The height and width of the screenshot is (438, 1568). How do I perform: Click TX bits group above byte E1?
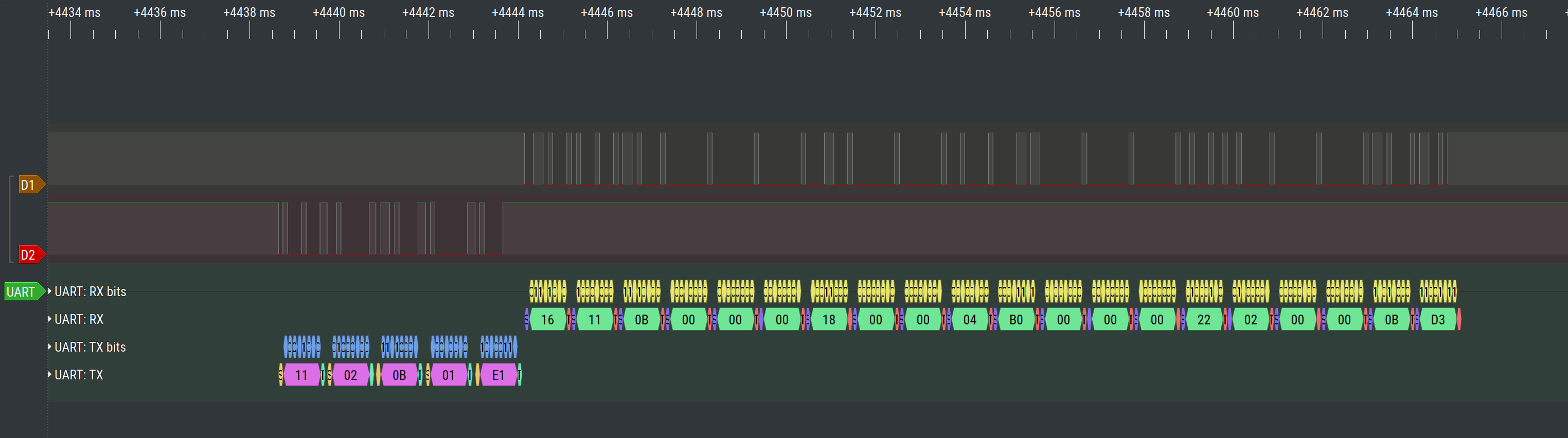pos(498,346)
